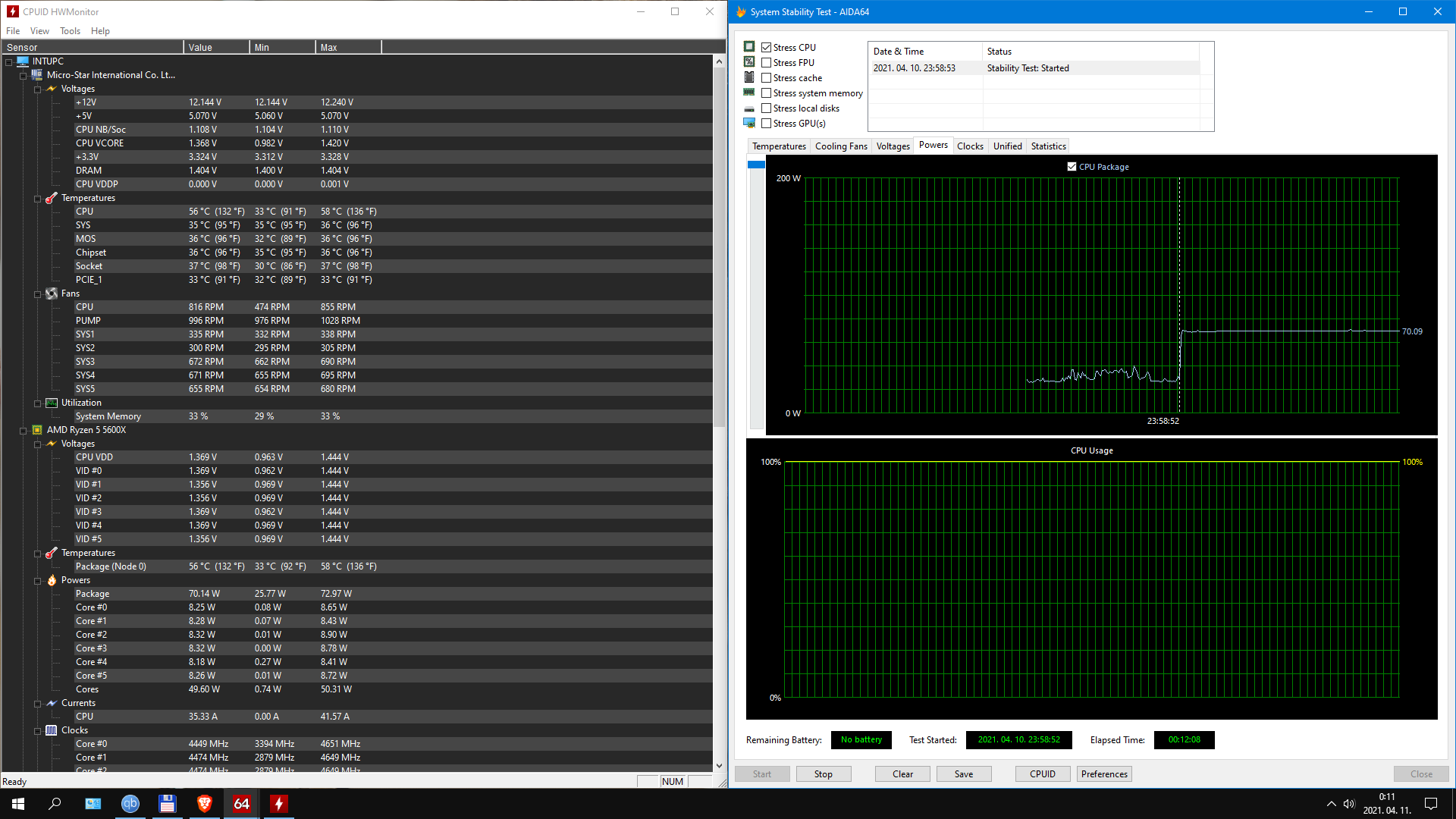Switch to HWMonitor via the taskbar icon
The image size is (1456, 819).
coord(279,804)
